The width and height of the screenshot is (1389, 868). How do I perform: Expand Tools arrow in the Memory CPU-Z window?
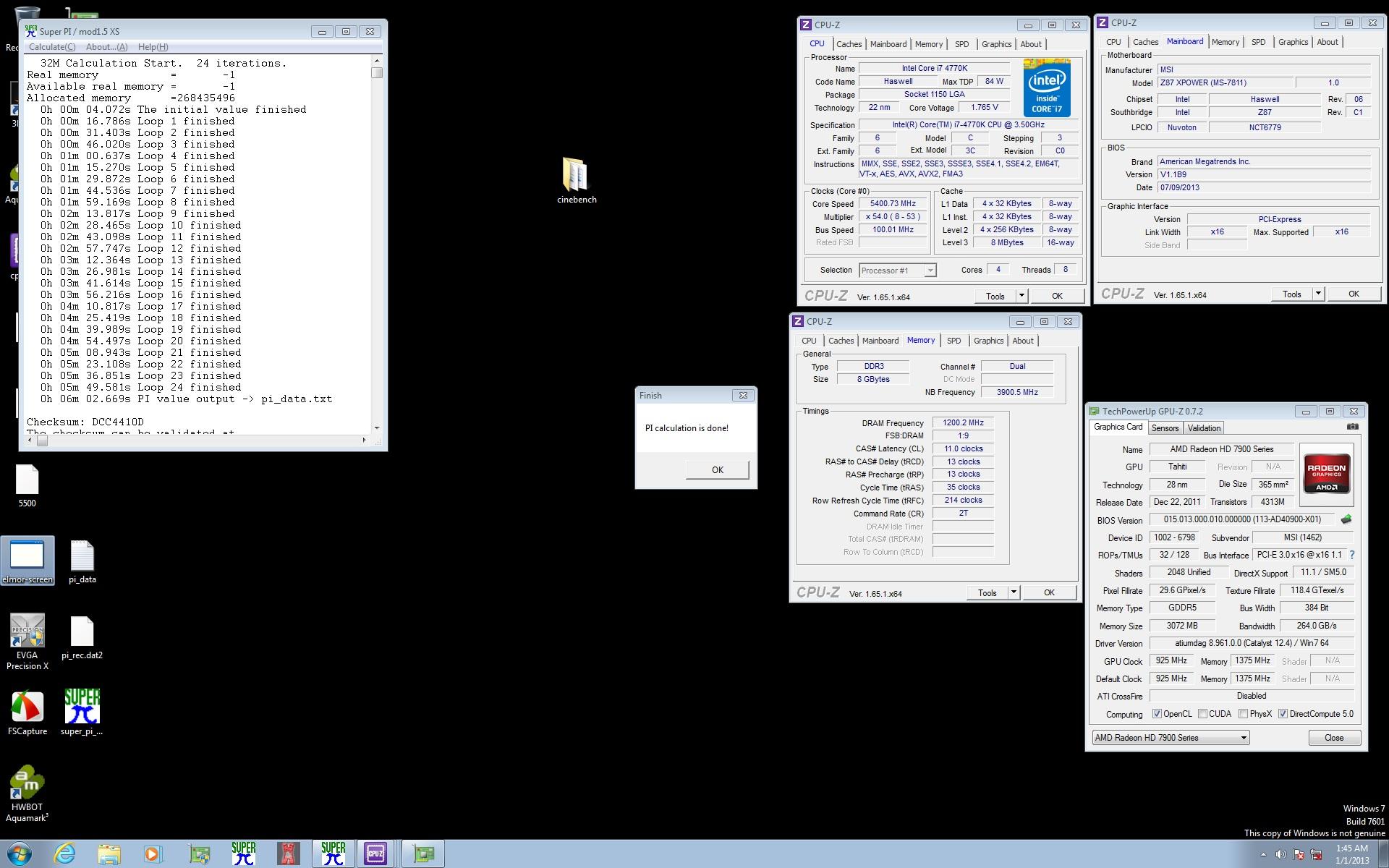coord(1014,592)
